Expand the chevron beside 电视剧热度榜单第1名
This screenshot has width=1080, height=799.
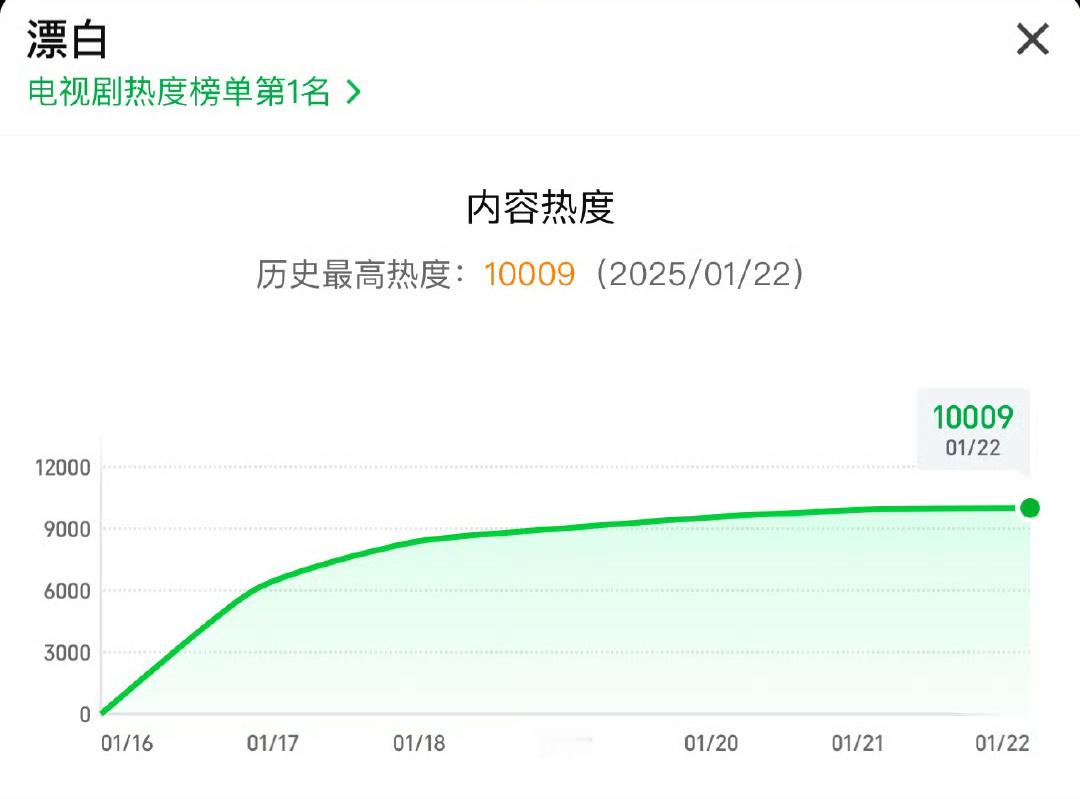(x=353, y=92)
